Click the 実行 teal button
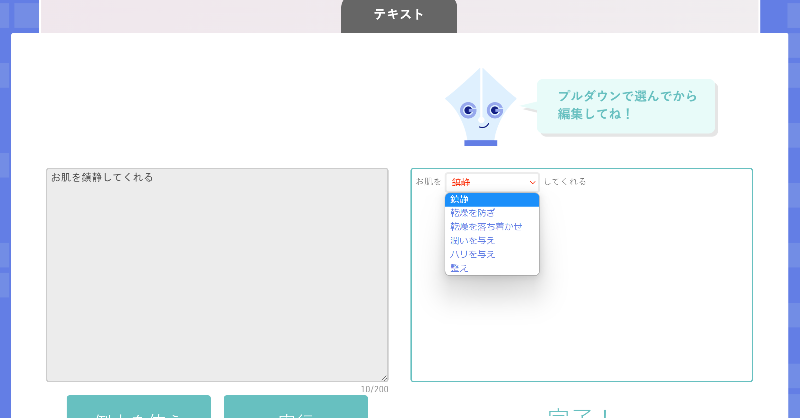This screenshot has width=800, height=418. [296, 407]
